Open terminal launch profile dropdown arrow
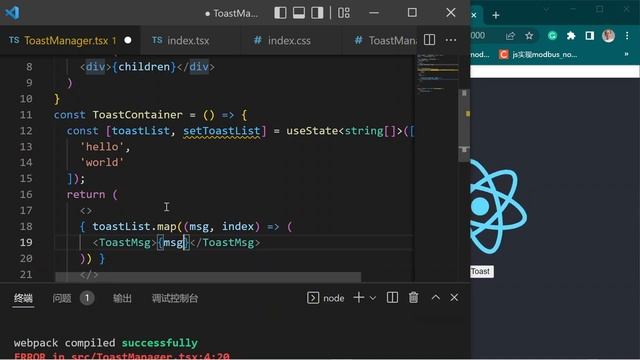The image size is (640, 360). pos(373,298)
